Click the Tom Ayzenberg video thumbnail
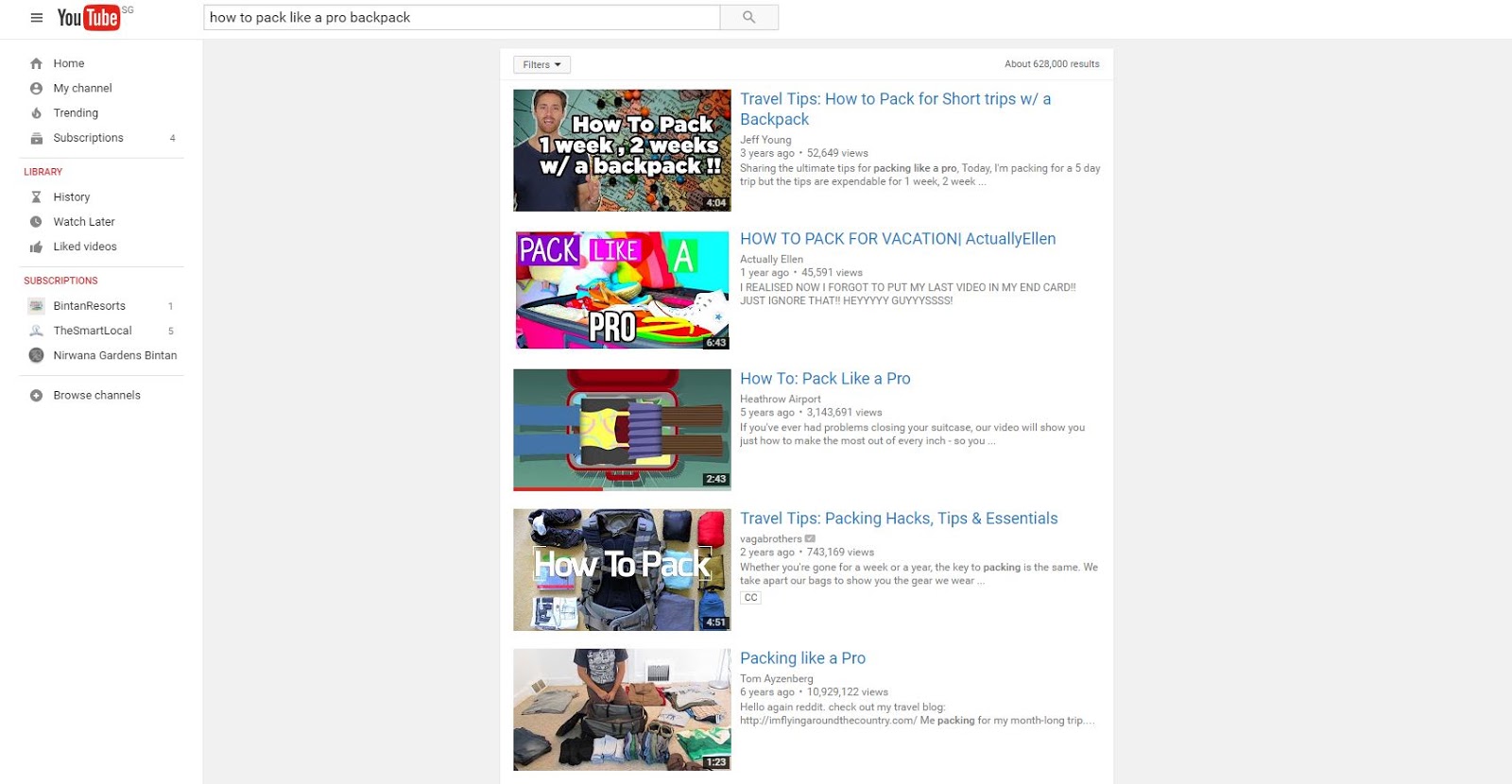This screenshot has width=1512, height=784. tap(622, 709)
